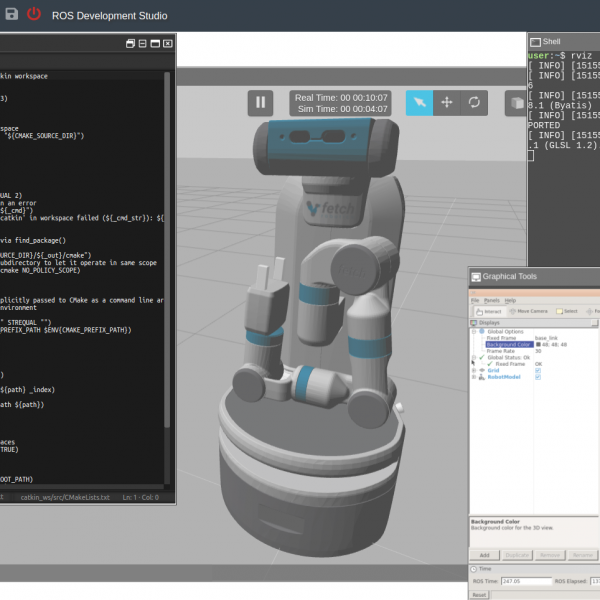Click the Remove display button
The width and height of the screenshot is (600, 600).
click(x=550, y=555)
